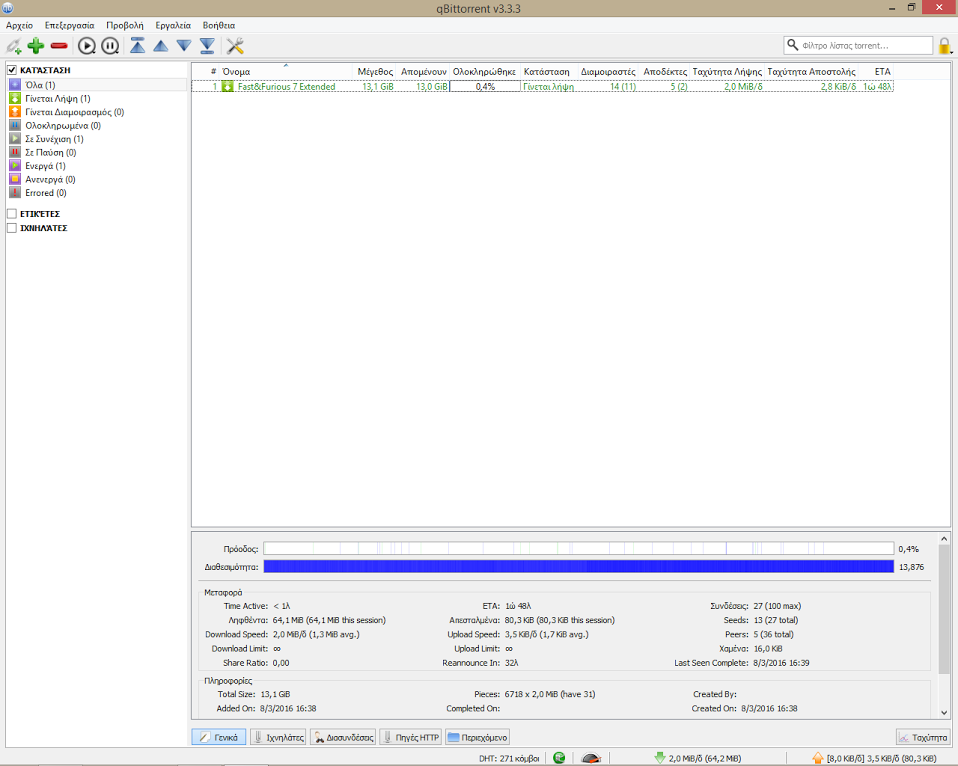
Task: Select the Ενεργά (1) filter
Action: 97,166
